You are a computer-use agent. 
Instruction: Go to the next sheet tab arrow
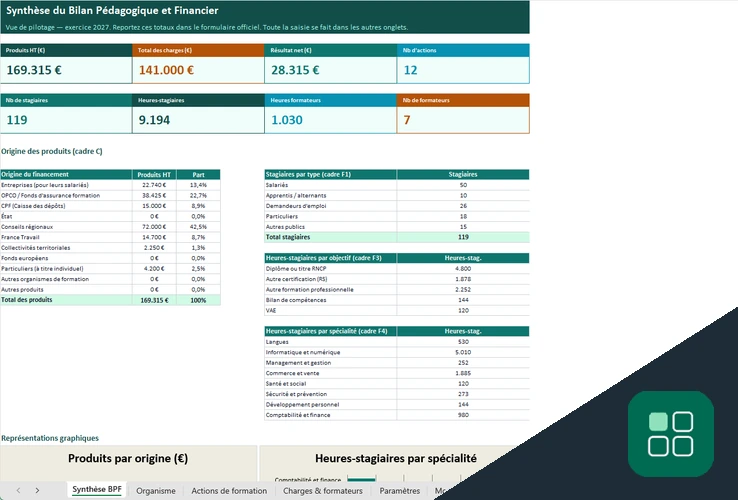pyautogui.click(x=37, y=491)
